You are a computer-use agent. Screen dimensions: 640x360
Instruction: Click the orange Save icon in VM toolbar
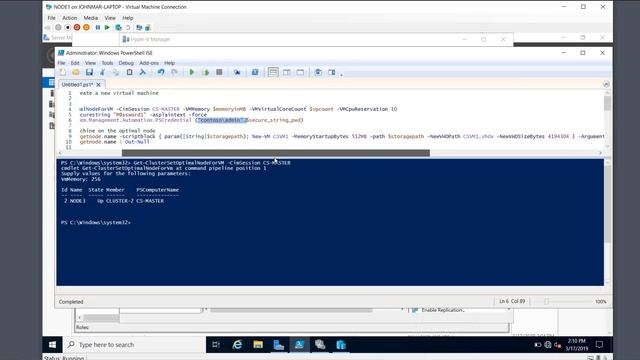[x=86, y=27]
